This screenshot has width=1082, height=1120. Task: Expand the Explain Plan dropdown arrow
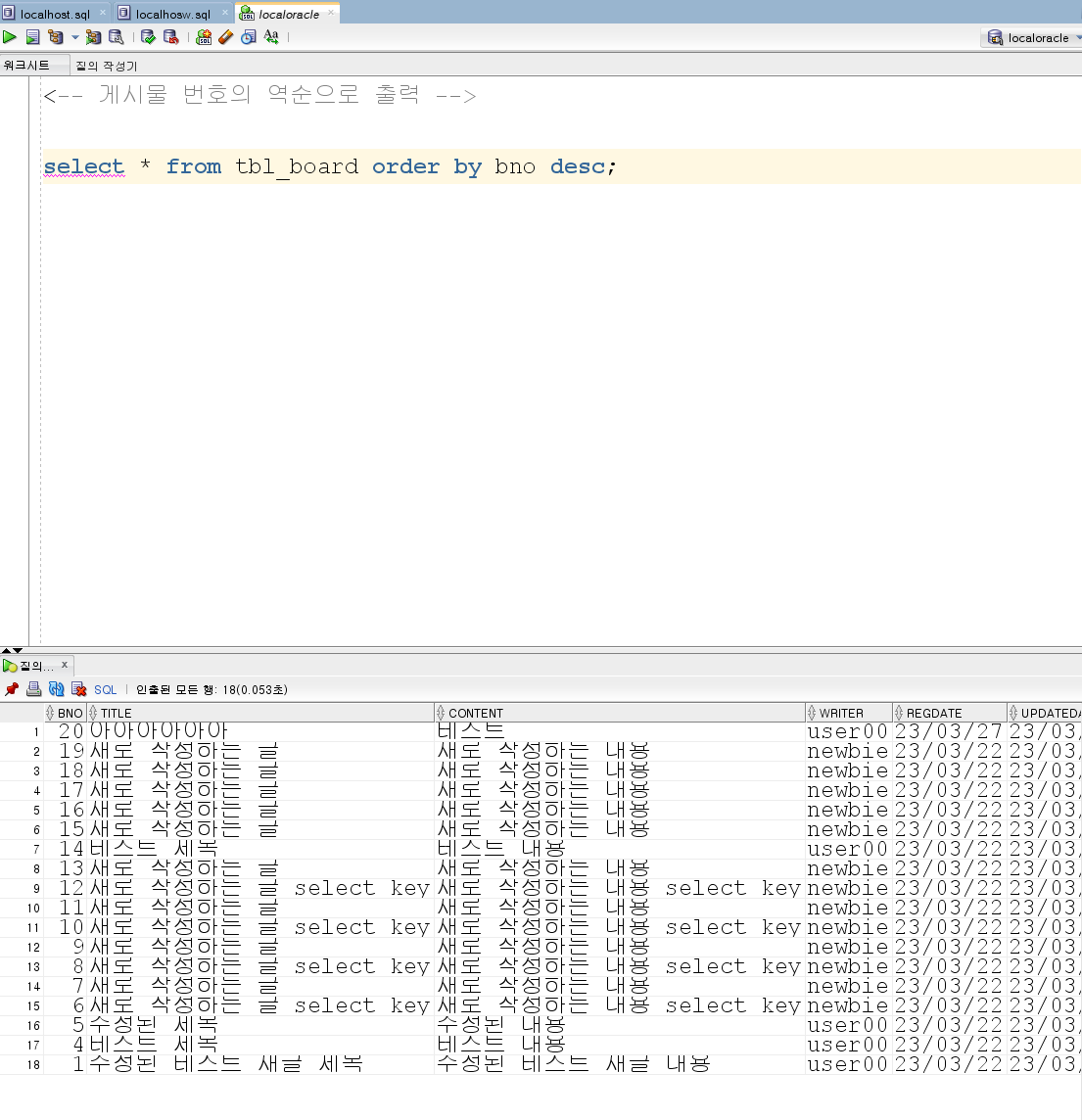tap(75, 37)
